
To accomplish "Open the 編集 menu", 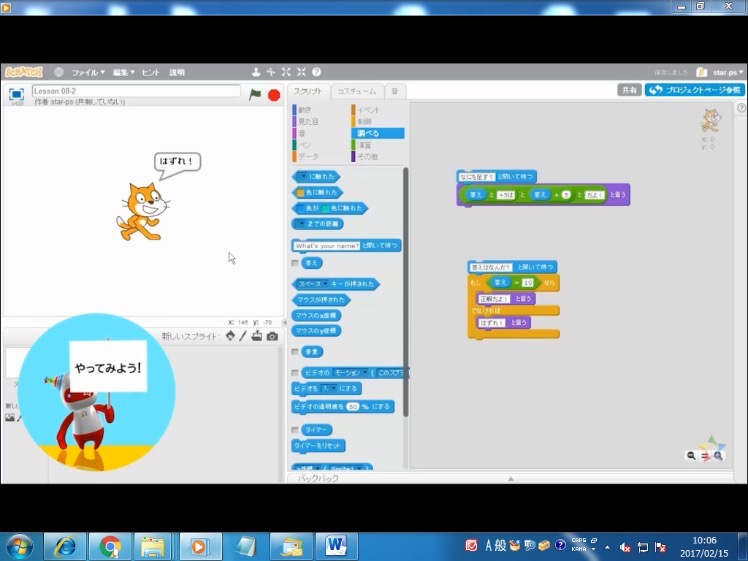I will click(124, 73).
